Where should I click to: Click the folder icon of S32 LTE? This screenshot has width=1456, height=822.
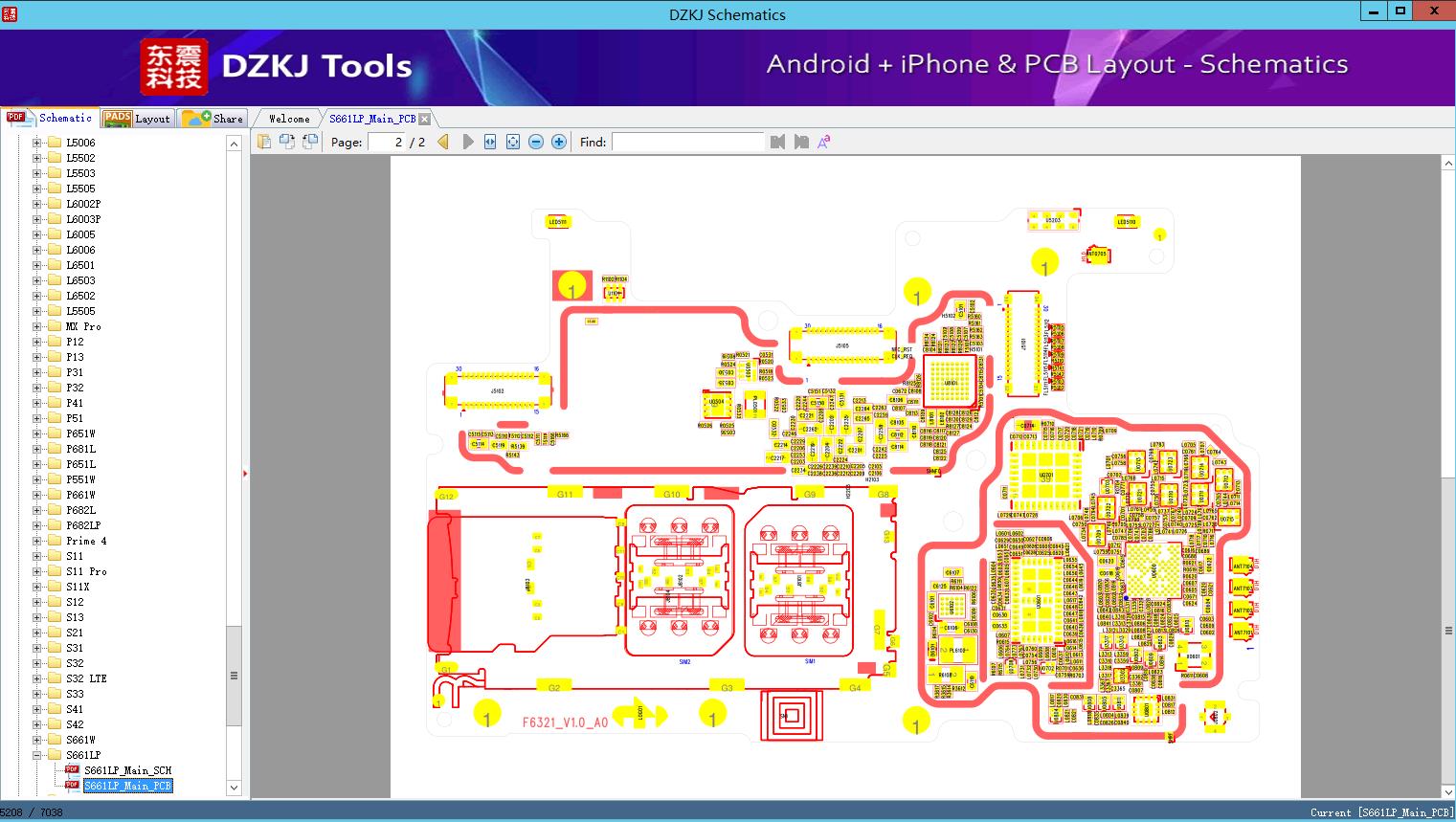click(55, 678)
